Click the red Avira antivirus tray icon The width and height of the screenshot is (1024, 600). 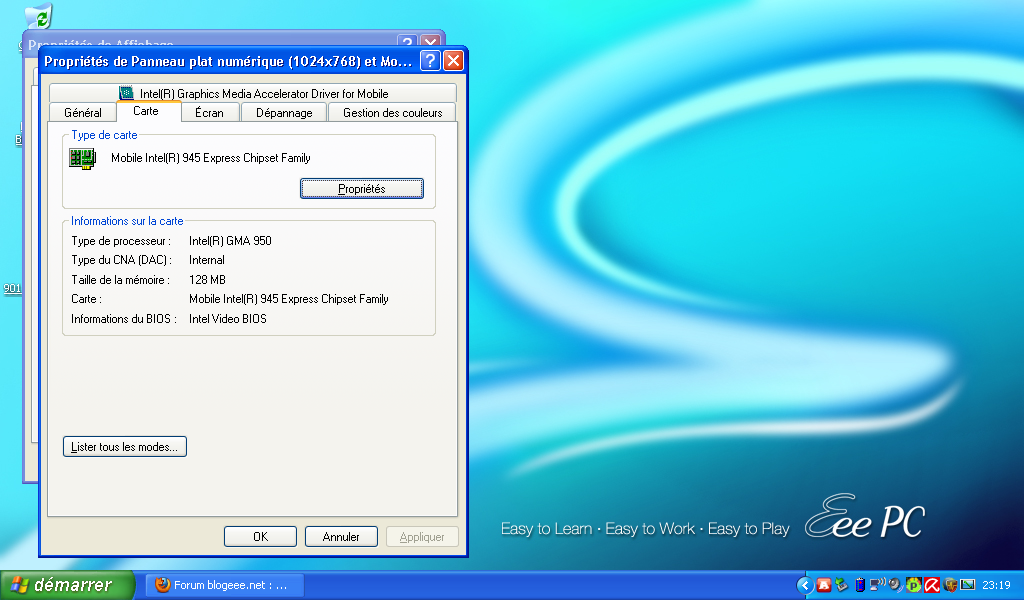931,585
